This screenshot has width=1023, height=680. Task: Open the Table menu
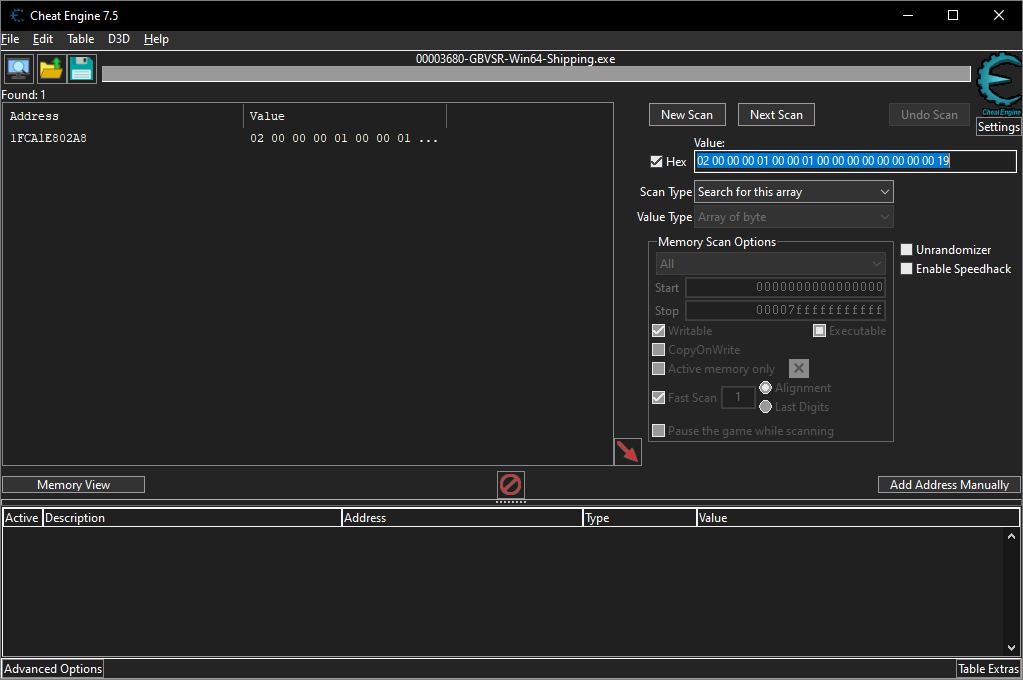pos(80,39)
